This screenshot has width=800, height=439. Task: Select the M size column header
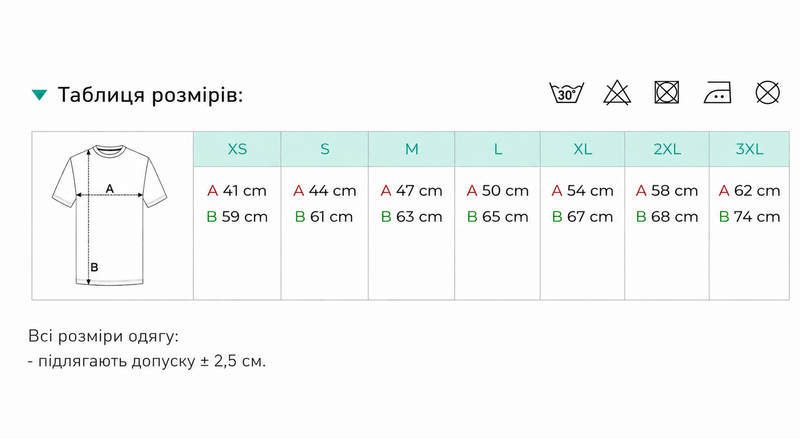[412, 149]
